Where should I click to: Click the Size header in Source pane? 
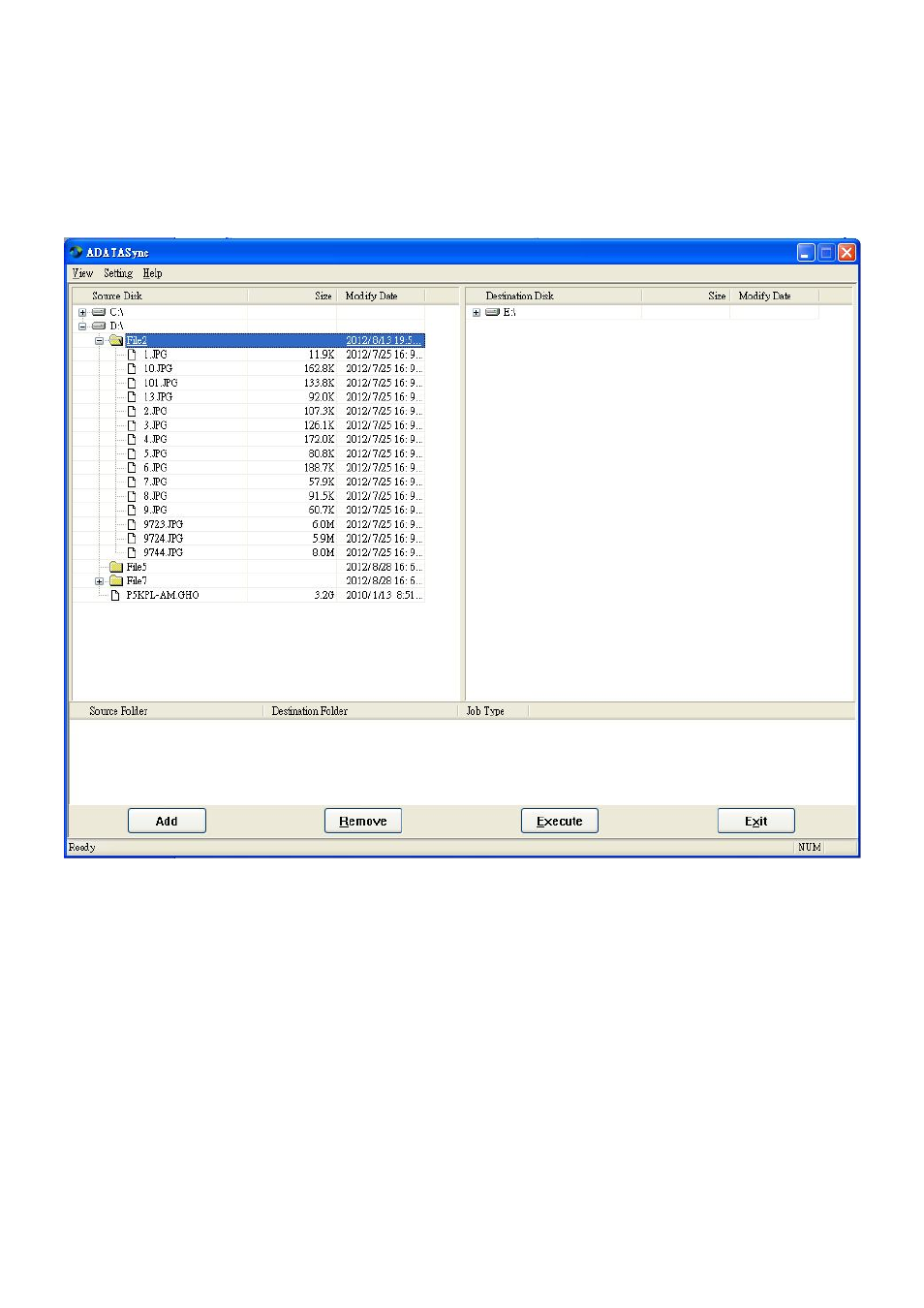(292, 296)
